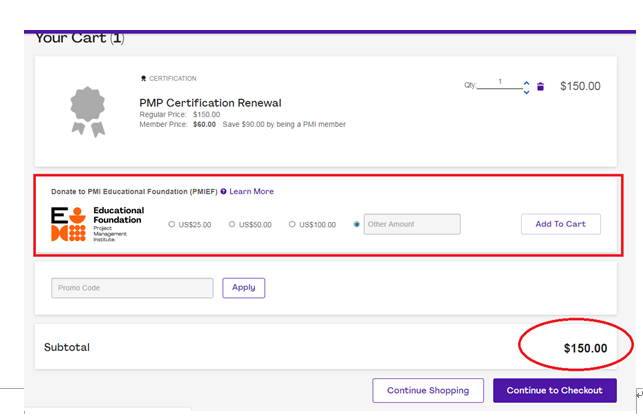Click into the Promo Code field
This screenshot has height=418, width=643.
(132, 288)
